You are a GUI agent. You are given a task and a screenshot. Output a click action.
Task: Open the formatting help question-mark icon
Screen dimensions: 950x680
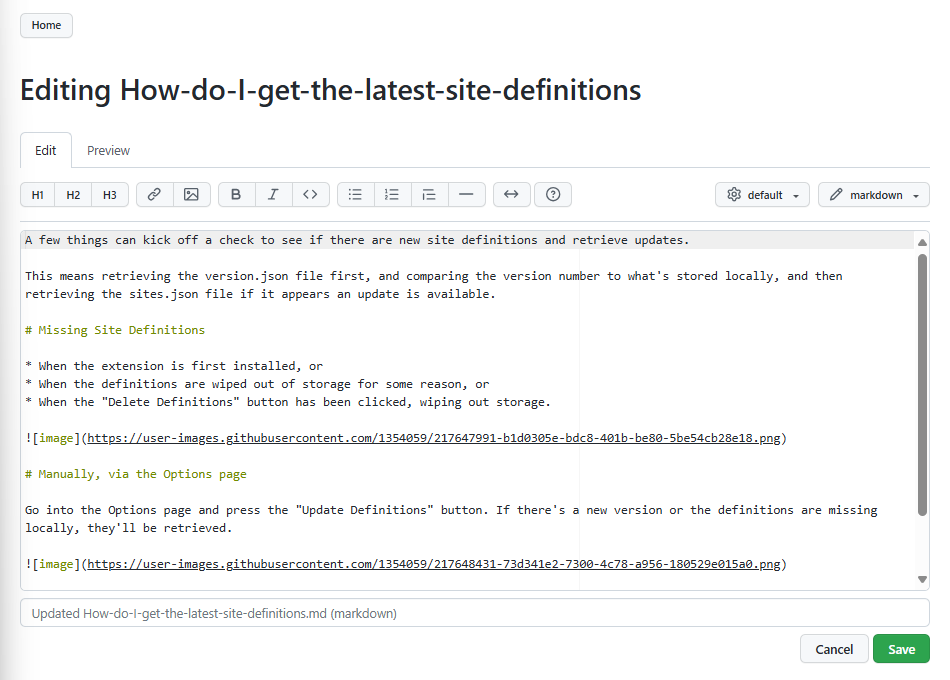pyautogui.click(x=553, y=195)
